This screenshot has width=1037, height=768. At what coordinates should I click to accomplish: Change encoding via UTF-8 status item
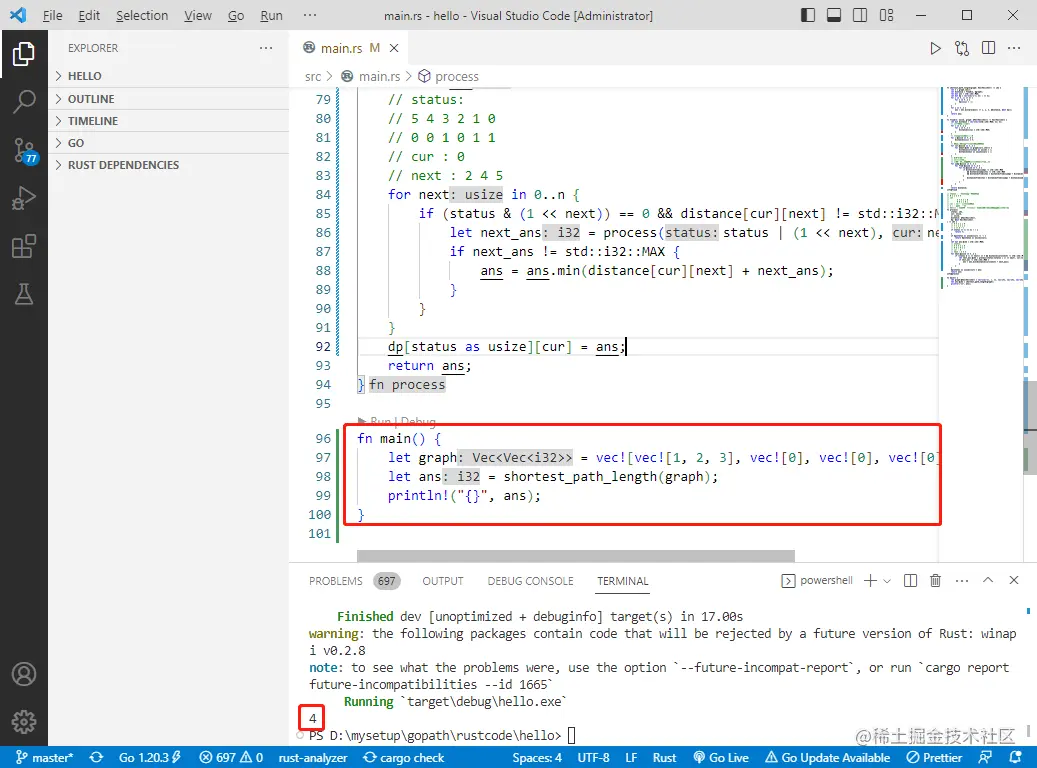click(x=593, y=757)
